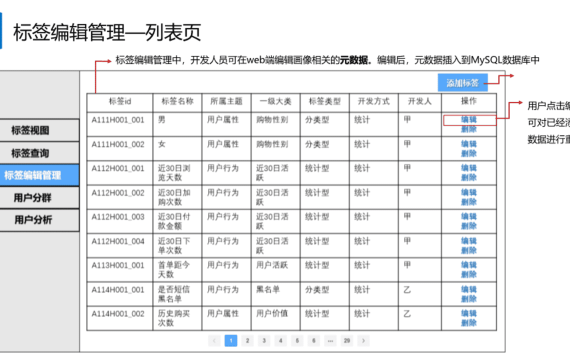Click 编辑 for row A112H001_003
Image resolution: width=570 pixels, height=360 pixels.
(469, 216)
